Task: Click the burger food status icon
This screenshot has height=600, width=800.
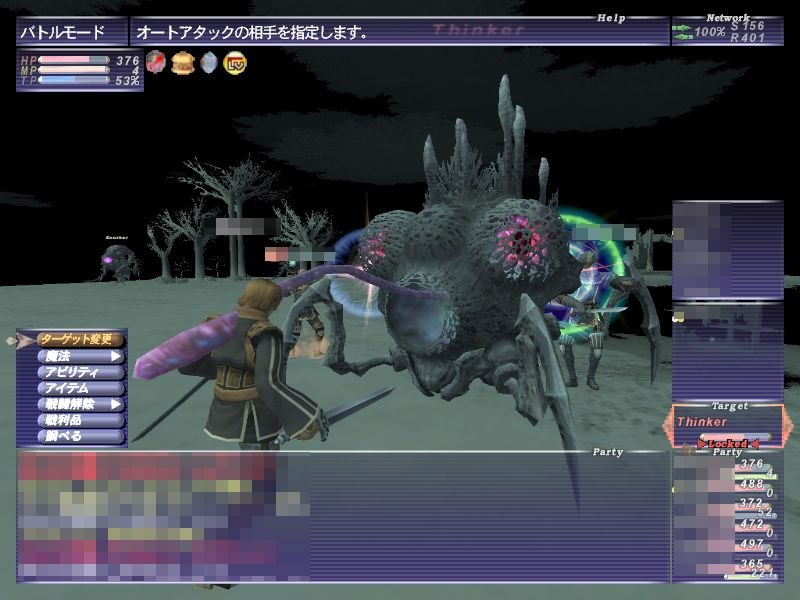Action: (182, 63)
